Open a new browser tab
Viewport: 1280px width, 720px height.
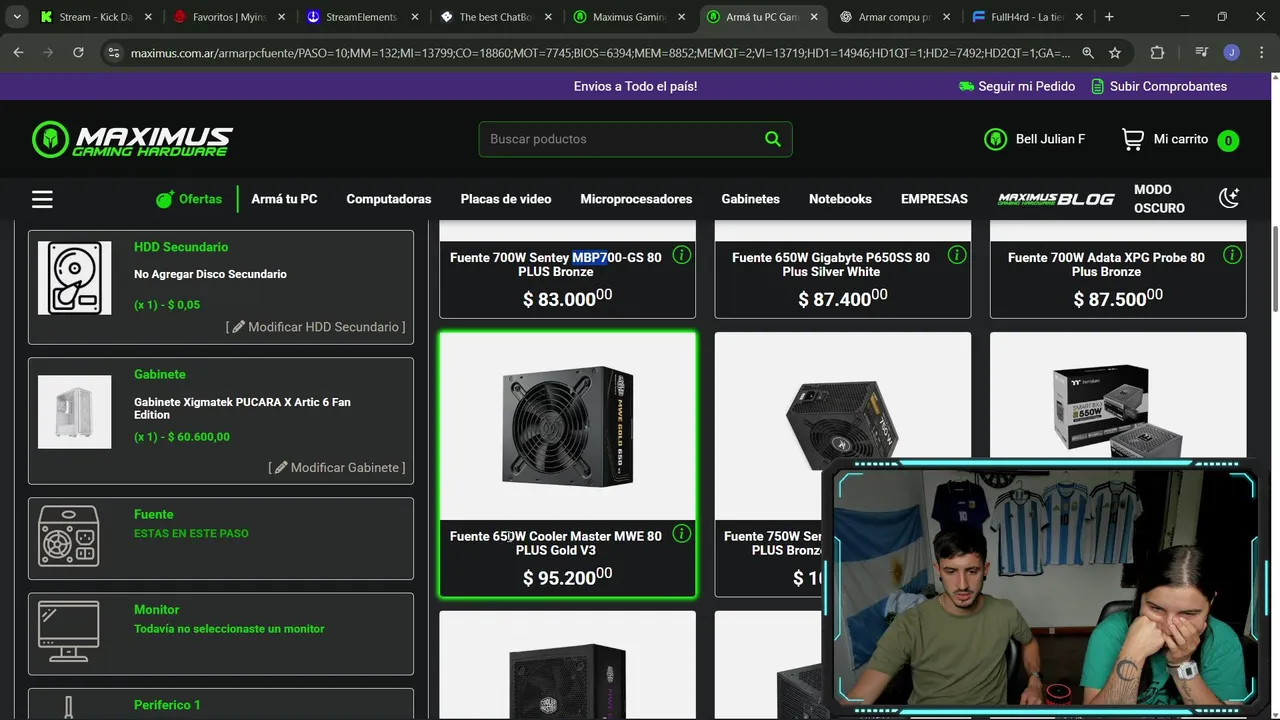[x=1109, y=17]
